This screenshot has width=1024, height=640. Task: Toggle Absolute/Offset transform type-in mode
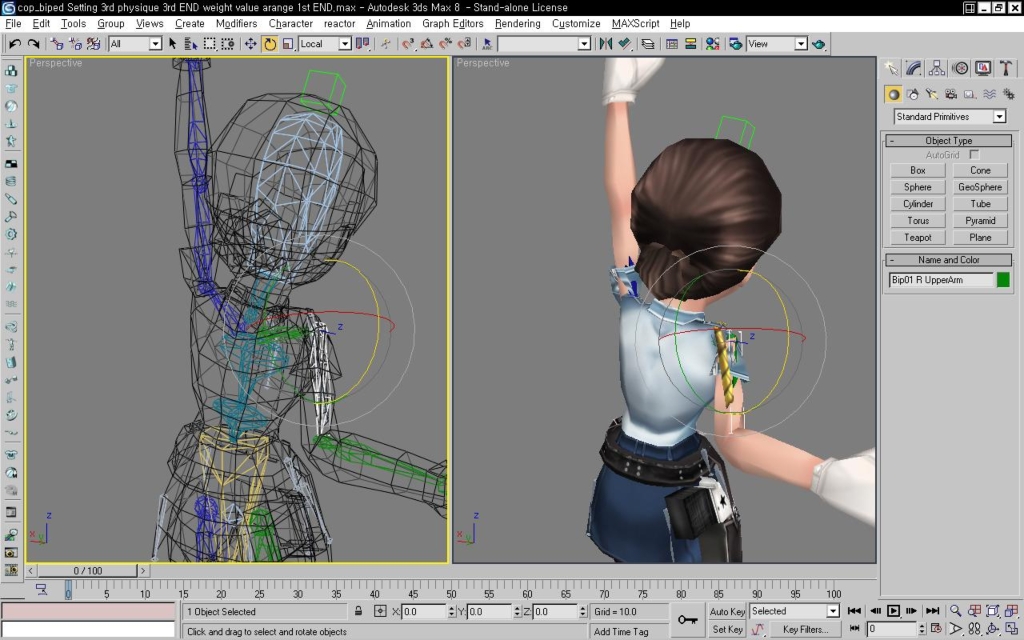(380, 611)
